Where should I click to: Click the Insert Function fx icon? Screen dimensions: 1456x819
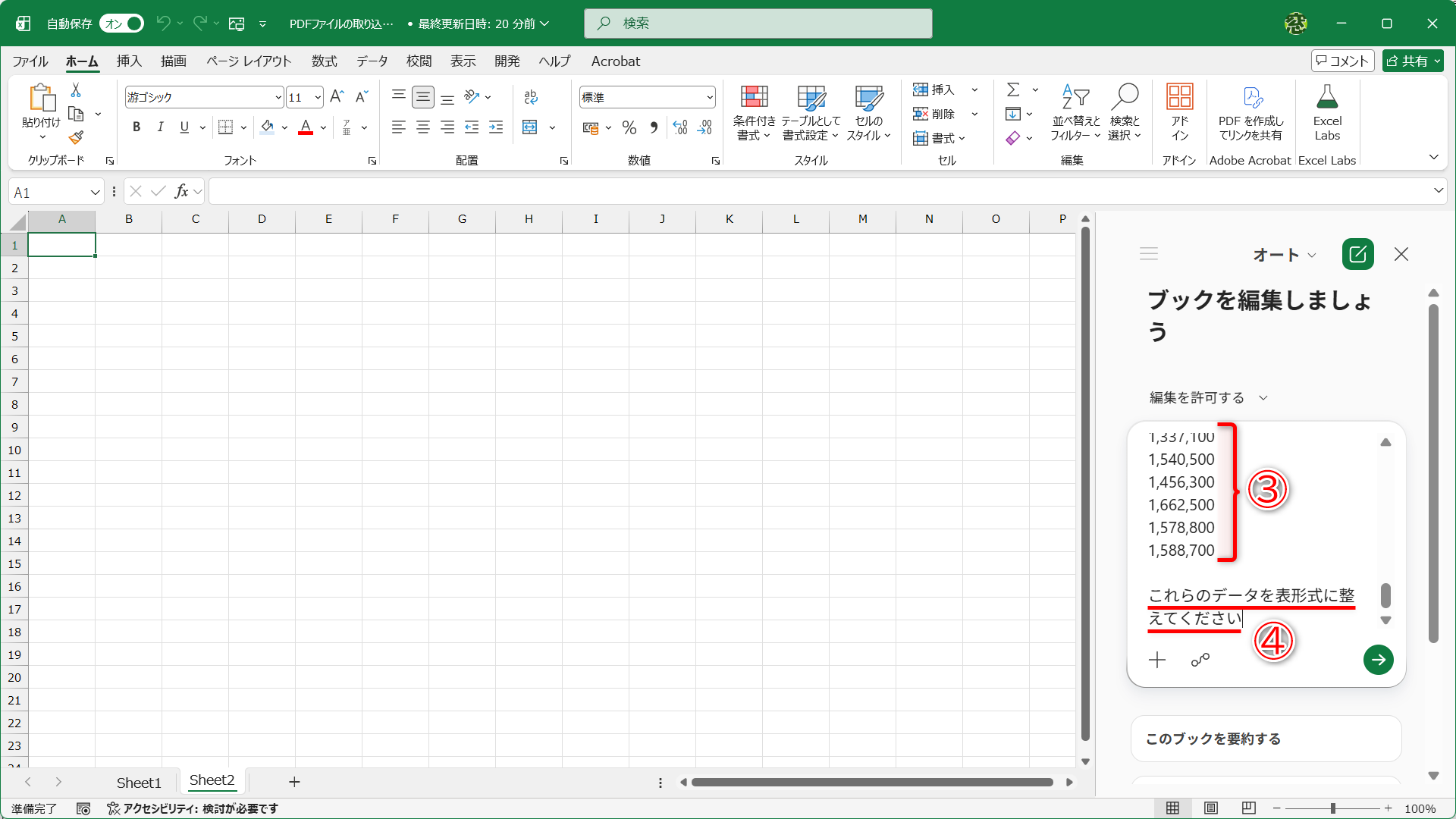pyautogui.click(x=181, y=191)
